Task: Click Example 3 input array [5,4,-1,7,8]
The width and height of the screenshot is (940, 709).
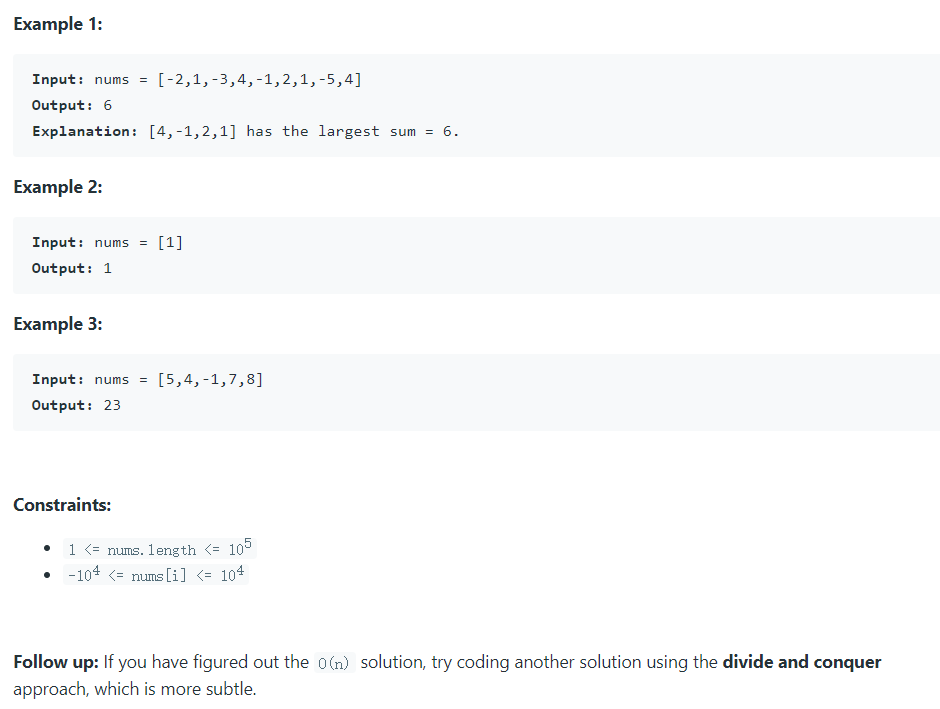Action: coord(210,380)
